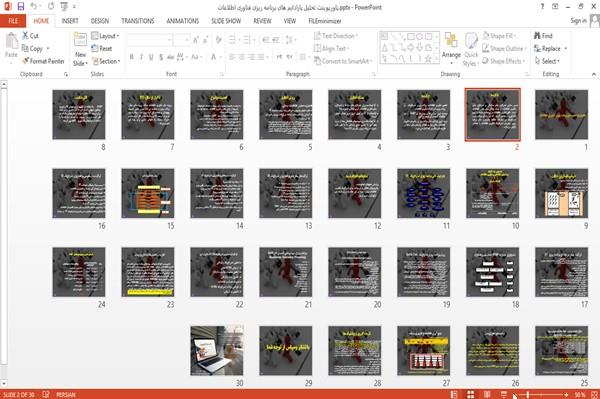Open the Layout dropdown
Image resolution: width=600 pixels, height=399 pixels.
click(105, 36)
